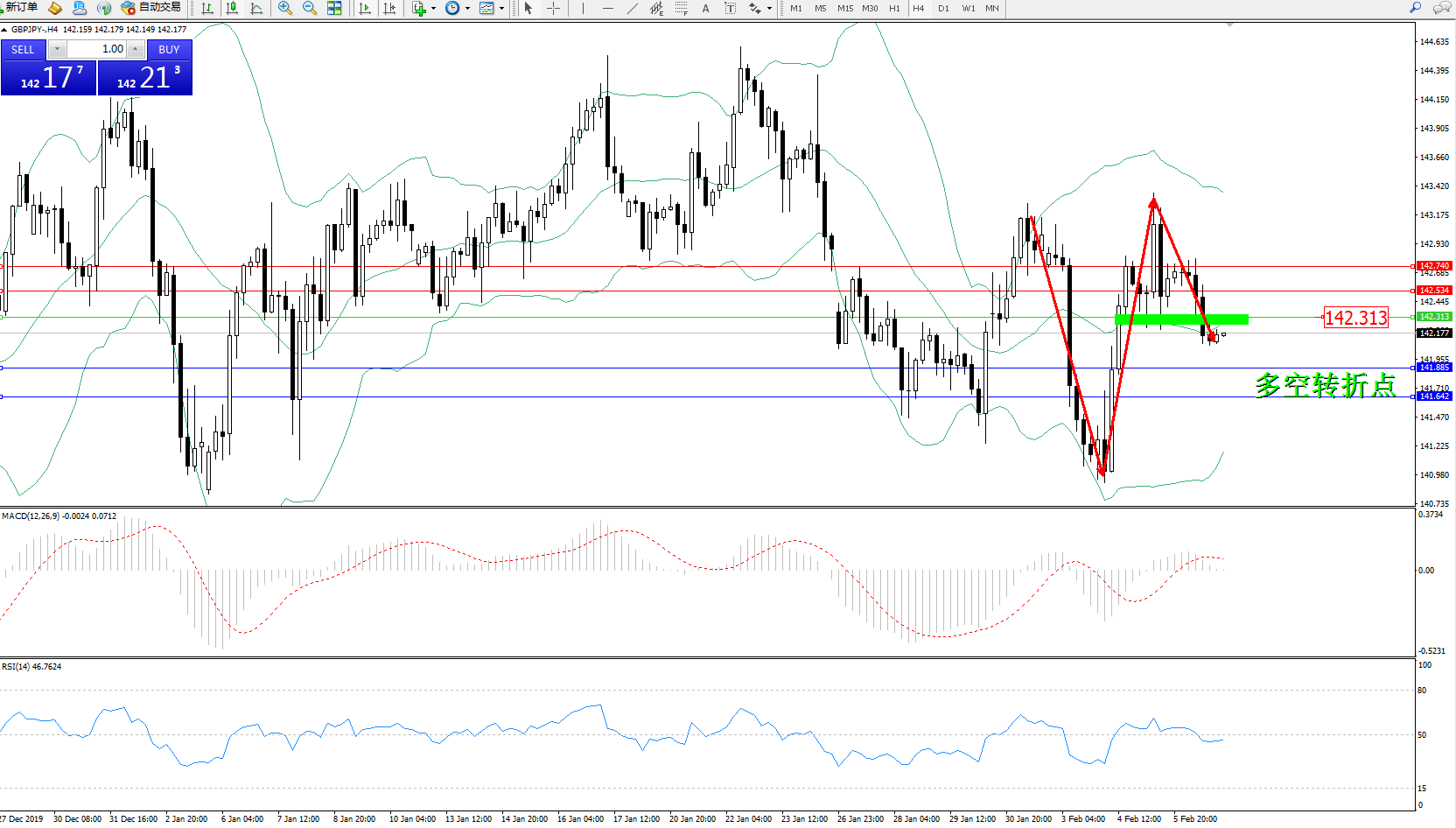Viewport: 1456px width, 828px height.
Task: Select the Fibonacci retracement tool
Action: [682, 8]
